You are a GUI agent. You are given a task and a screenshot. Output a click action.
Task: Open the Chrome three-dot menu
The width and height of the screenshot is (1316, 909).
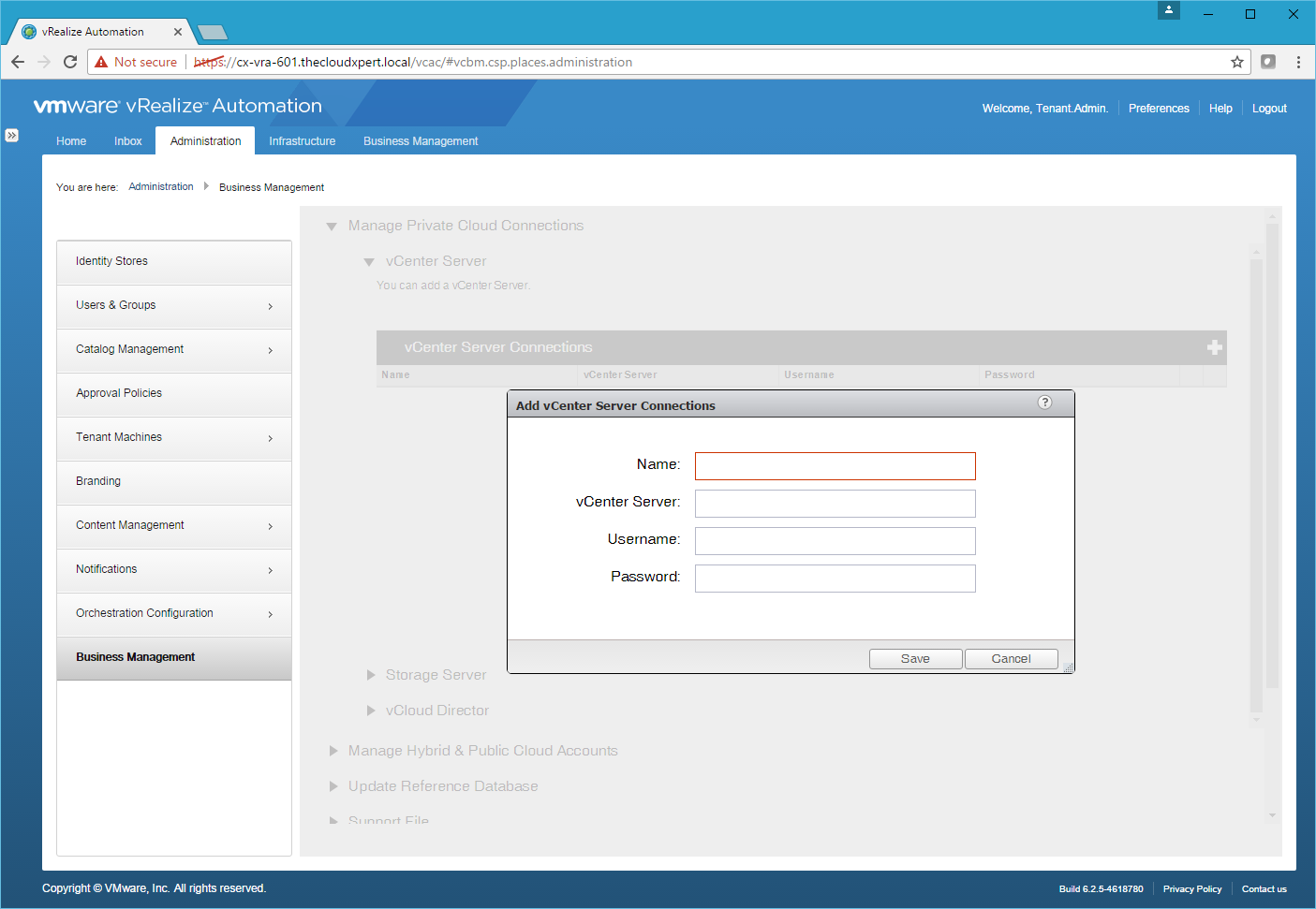[x=1297, y=62]
